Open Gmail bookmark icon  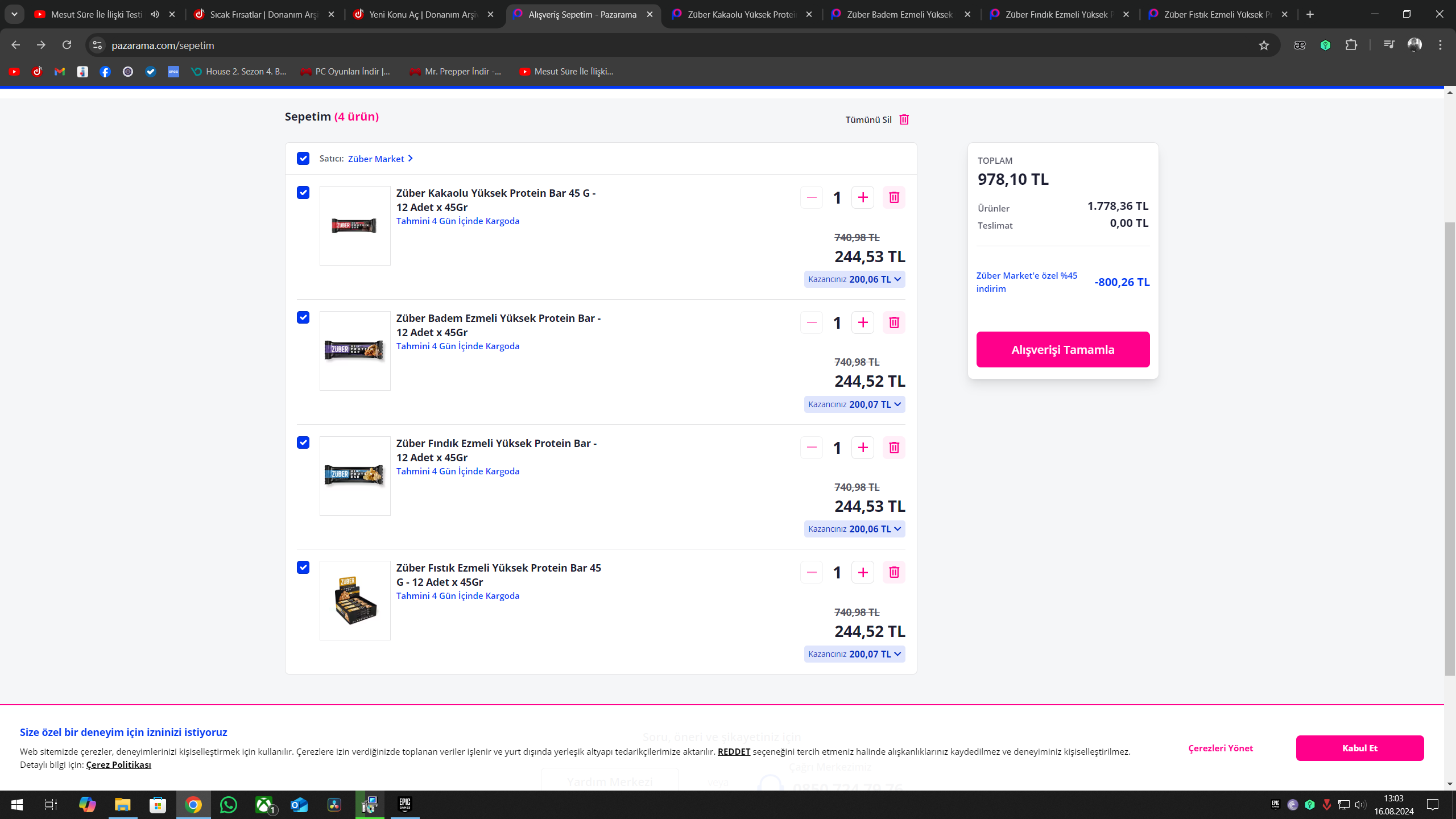60,72
